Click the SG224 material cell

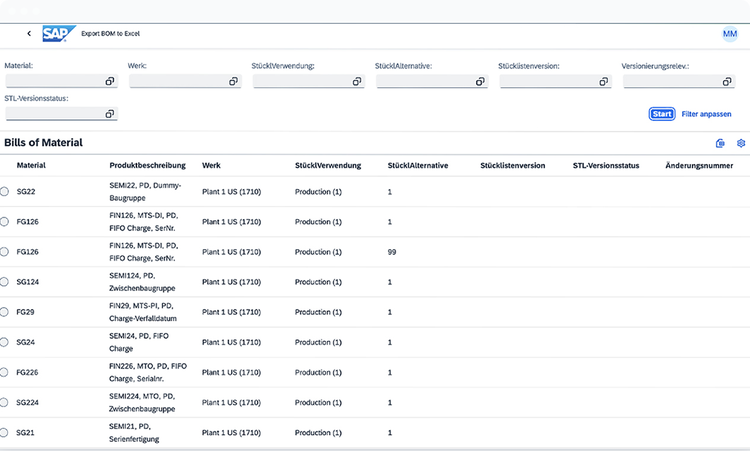[x=27, y=402]
